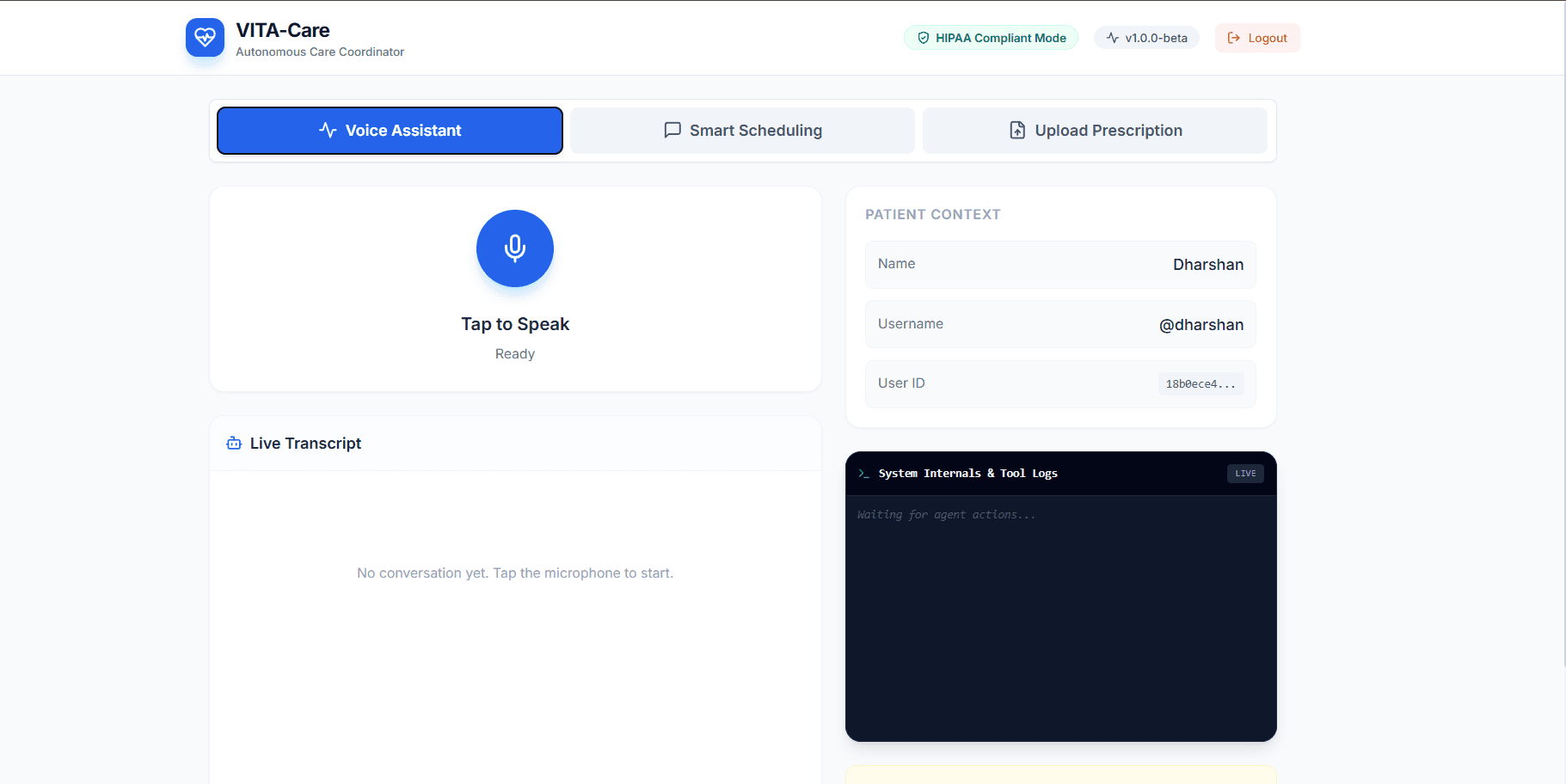The image size is (1566, 784).
Task: Log out using the Logout button
Action: 1256,38
